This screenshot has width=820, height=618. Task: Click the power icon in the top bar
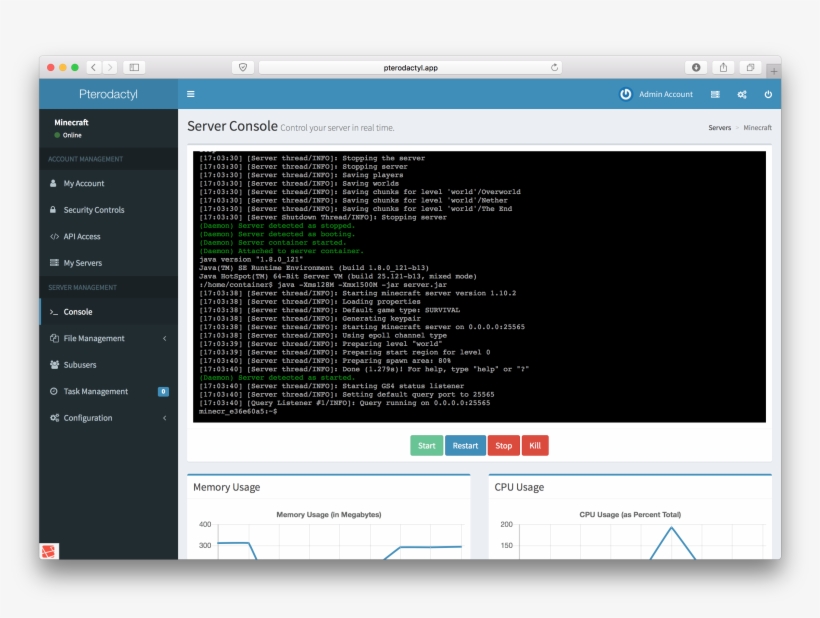click(x=768, y=94)
